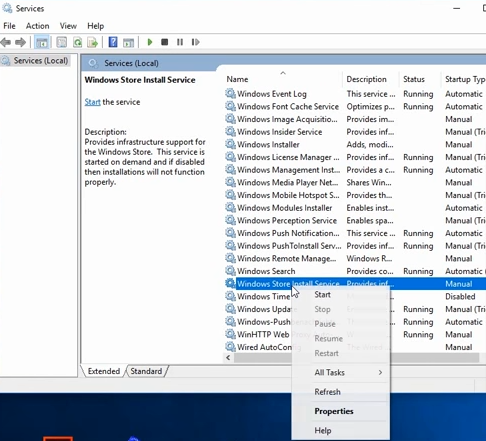Toggle Show/Hide Console Tree toolbar icon
Screen dimensions: 486x441
[x=42, y=42]
